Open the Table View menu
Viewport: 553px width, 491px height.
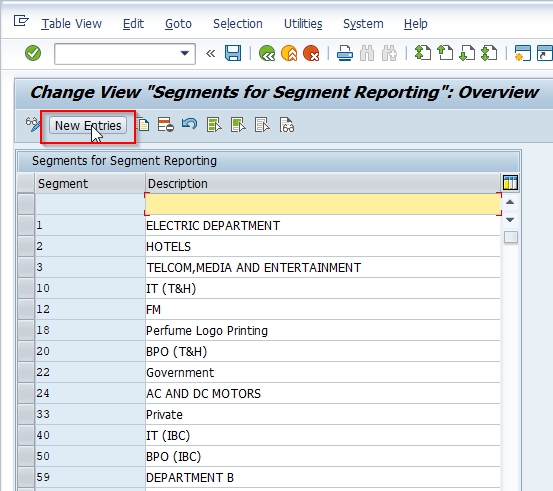coord(72,24)
